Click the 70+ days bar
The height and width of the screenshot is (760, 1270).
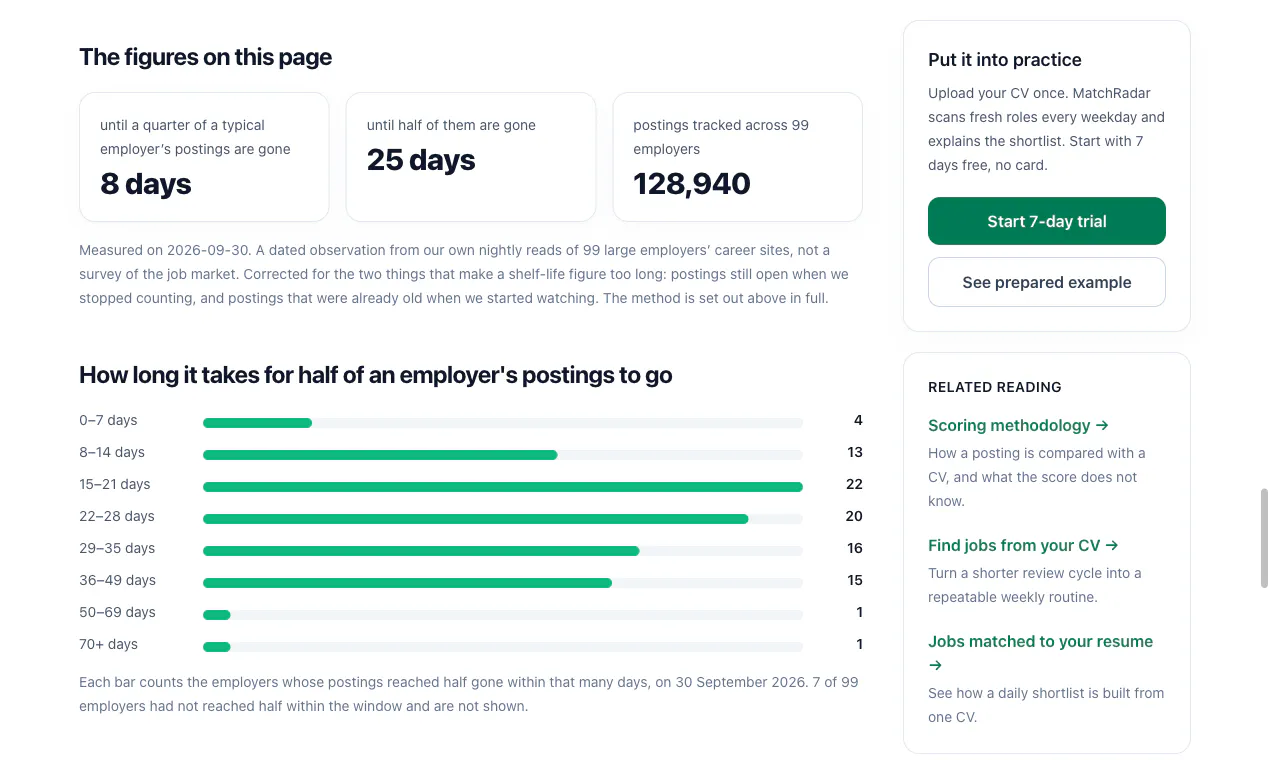pyautogui.click(x=503, y=647)
